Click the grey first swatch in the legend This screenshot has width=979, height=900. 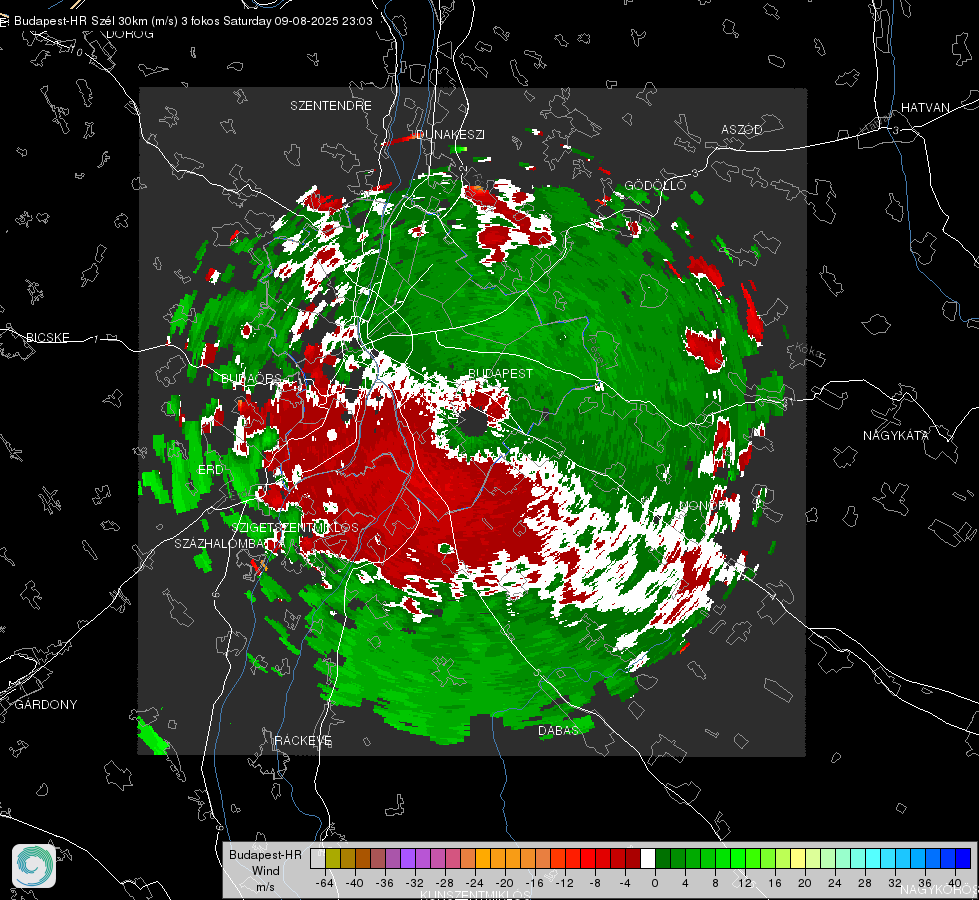point(318,858)
